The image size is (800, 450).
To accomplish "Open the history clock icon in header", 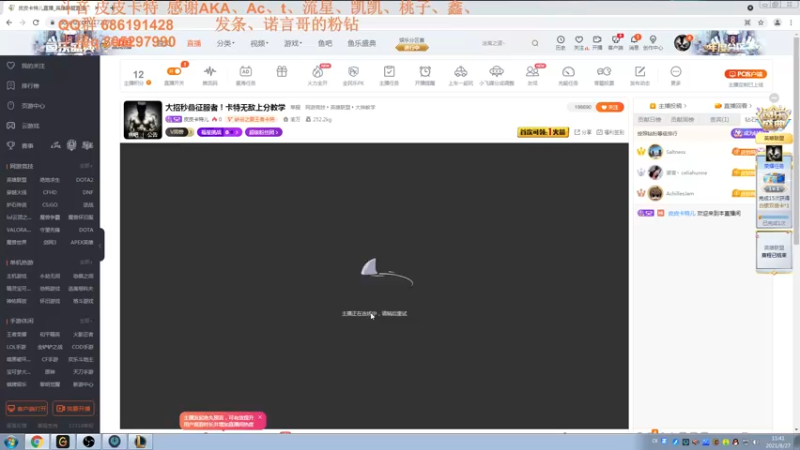I will coord(560,40).
